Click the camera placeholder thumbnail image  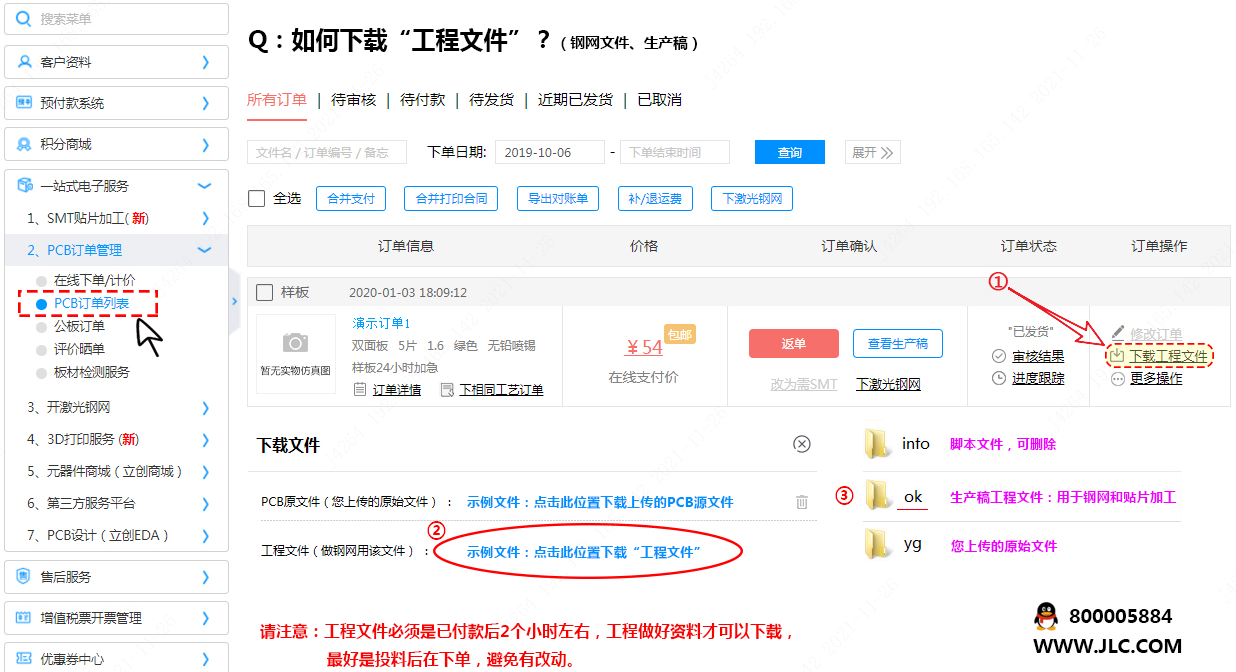[295, 344]
